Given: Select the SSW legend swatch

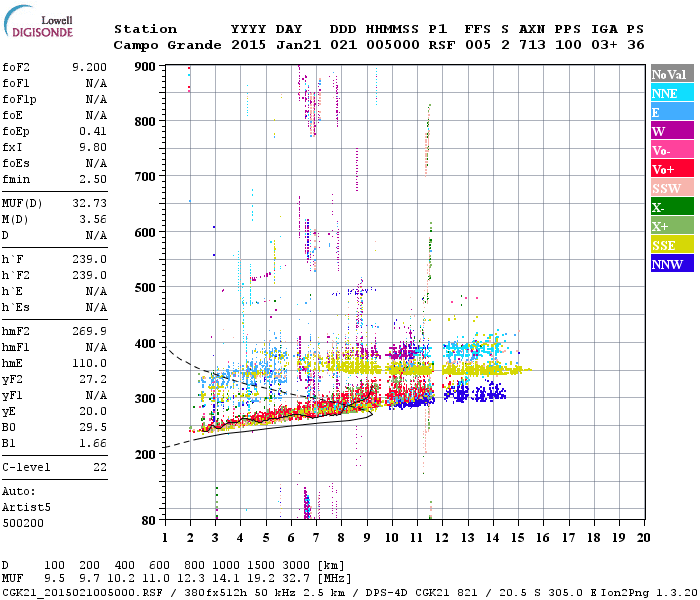Looking at the screenshot, I should click(672, 188).
